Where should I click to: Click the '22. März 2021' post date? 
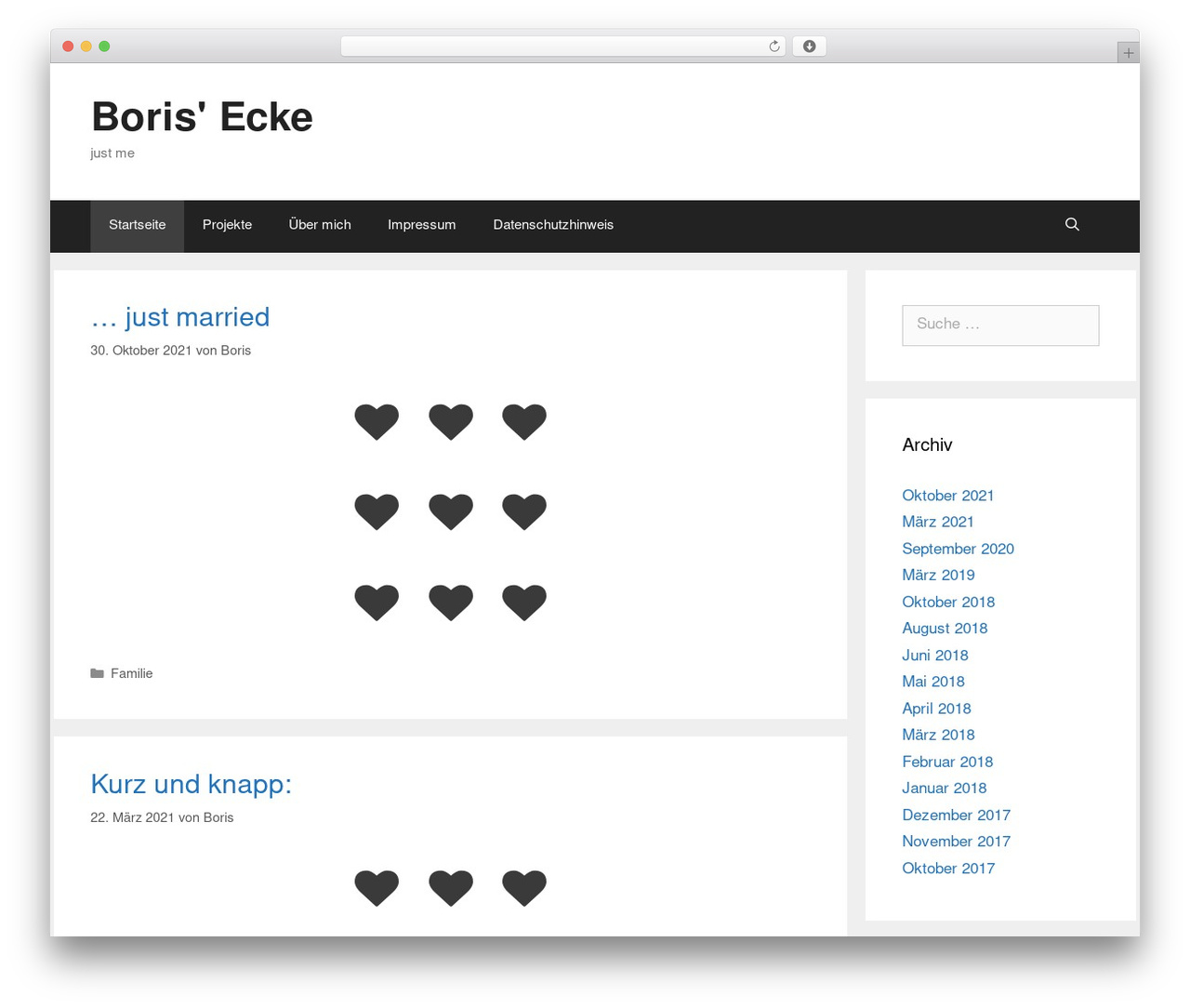(x=132, y=817)
